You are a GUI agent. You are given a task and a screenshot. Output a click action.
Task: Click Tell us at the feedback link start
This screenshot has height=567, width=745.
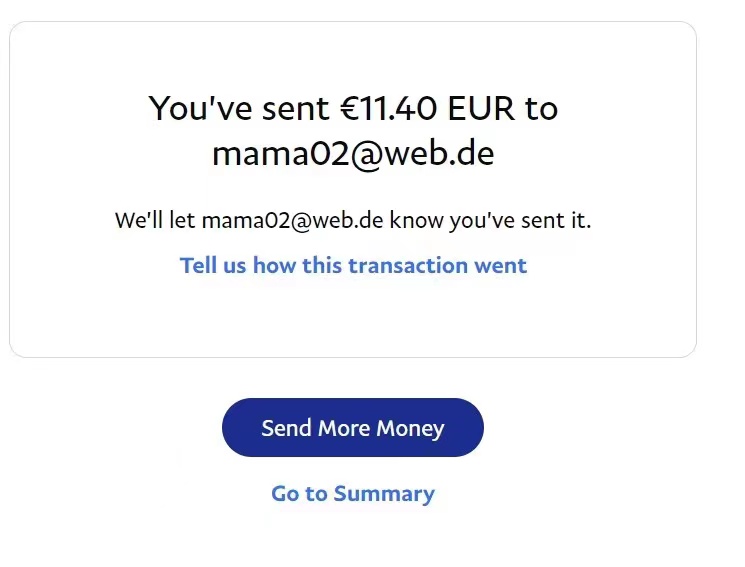point(213,265)
